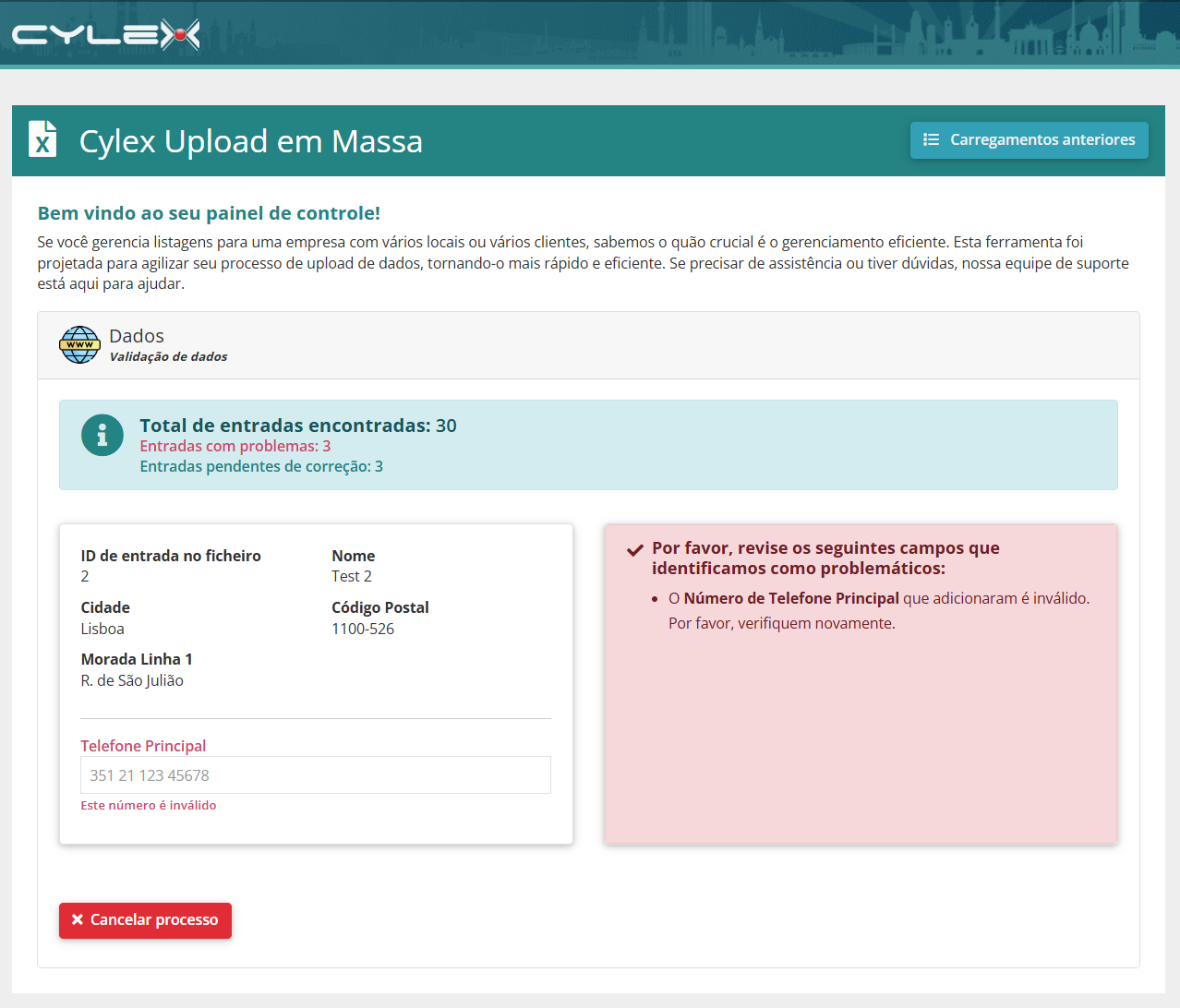Click the Cylex Upload em Massa title
The height and width of the screenshot is (1008, 1180).
click(x=251, y=141)
